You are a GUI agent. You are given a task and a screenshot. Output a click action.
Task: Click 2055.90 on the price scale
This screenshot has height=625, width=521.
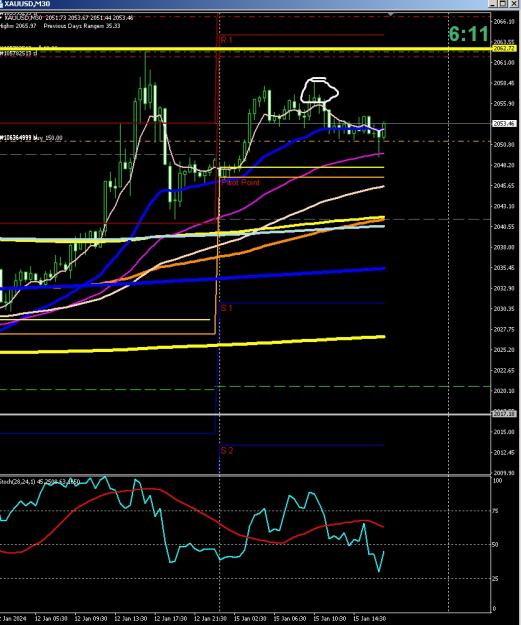point(504,103)
